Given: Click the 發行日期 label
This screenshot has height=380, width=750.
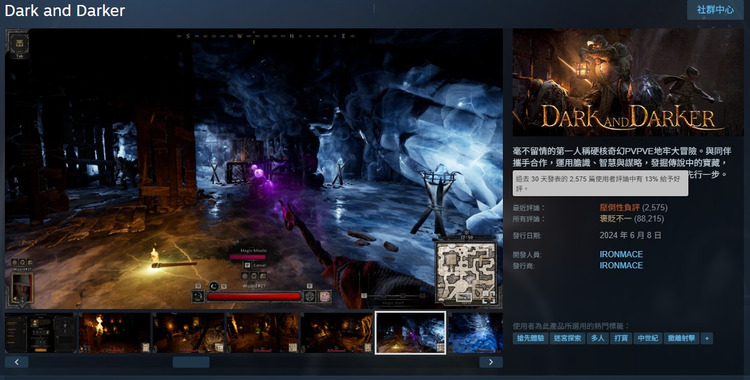Looking at the screenshot, I should click(x=527, y=236).
